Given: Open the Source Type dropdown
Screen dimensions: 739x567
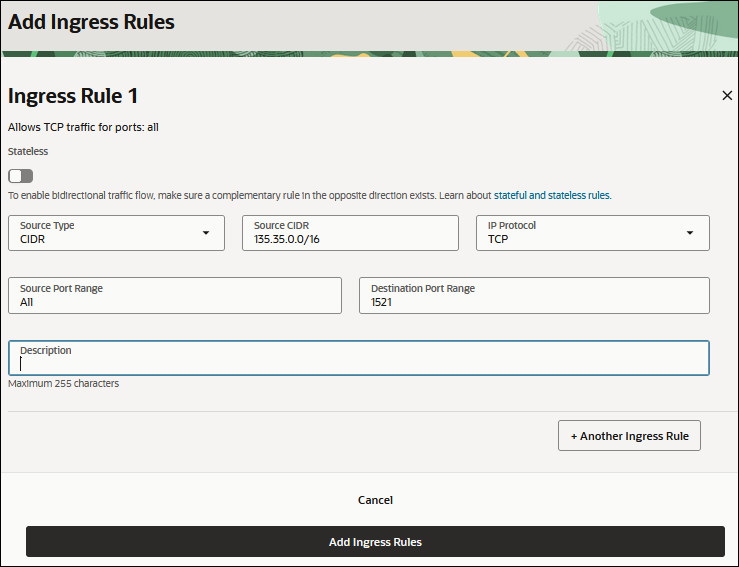Looking at the screenshot, I should tap(116, 233).
